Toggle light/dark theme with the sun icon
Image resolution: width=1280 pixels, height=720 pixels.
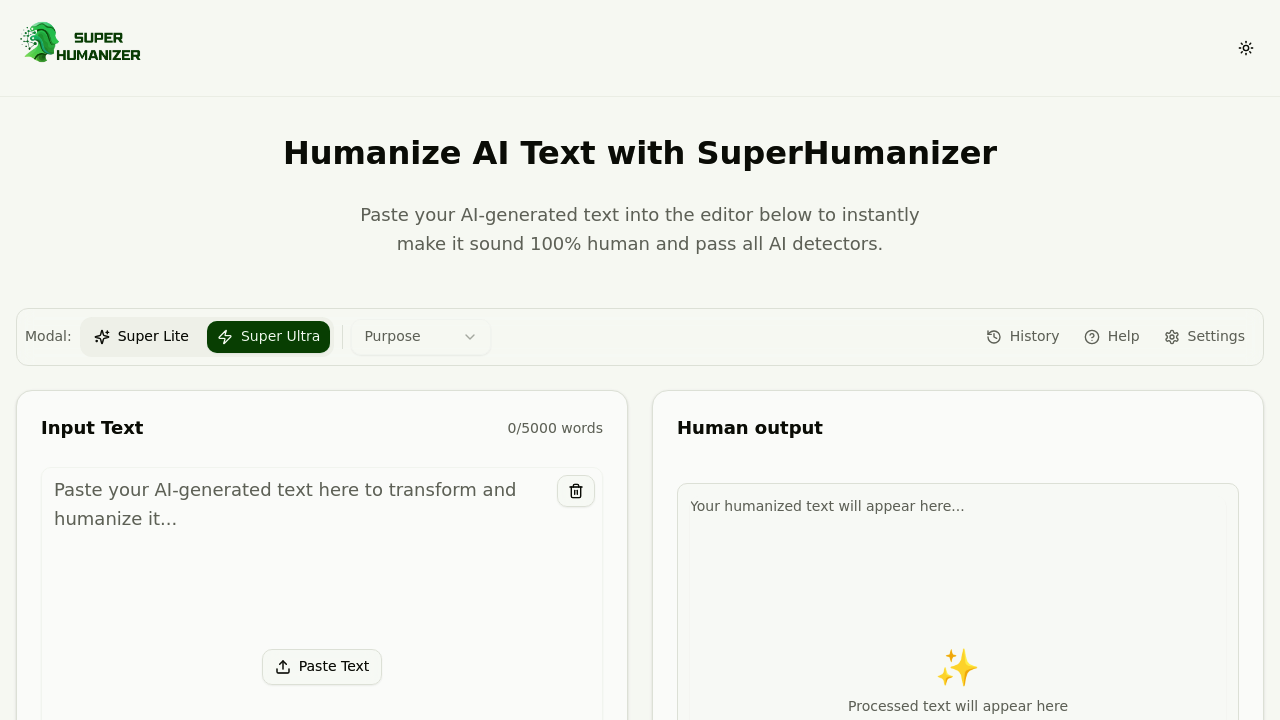(1246, 47)
